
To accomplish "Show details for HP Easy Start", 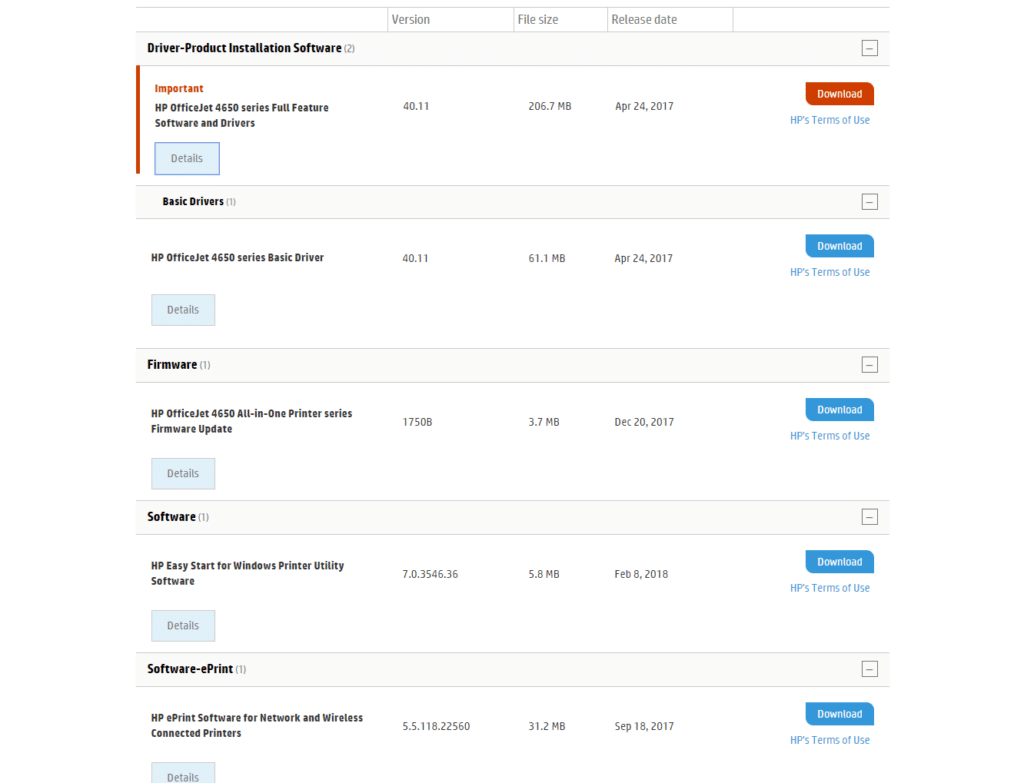I will click(x=182, y=625).
